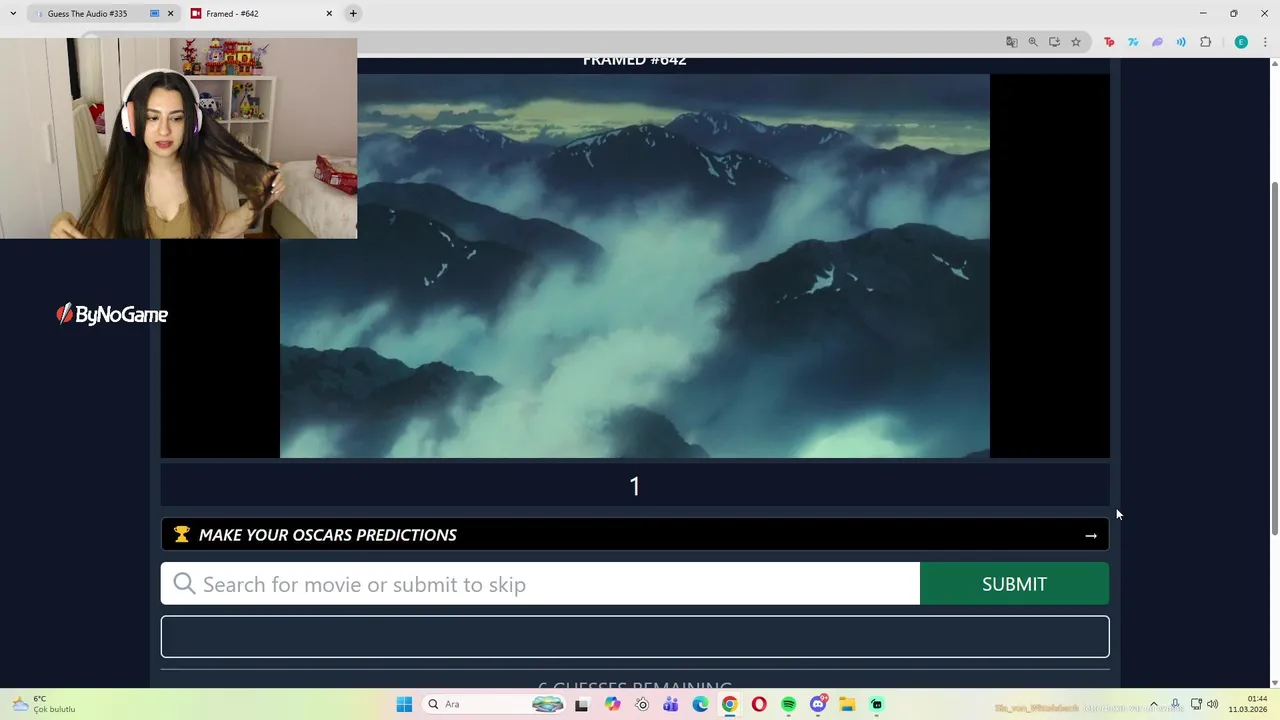Open Microsoft Teams from taskbar
This screenshot has height=720, width=1280.
(x=671, y=704)
